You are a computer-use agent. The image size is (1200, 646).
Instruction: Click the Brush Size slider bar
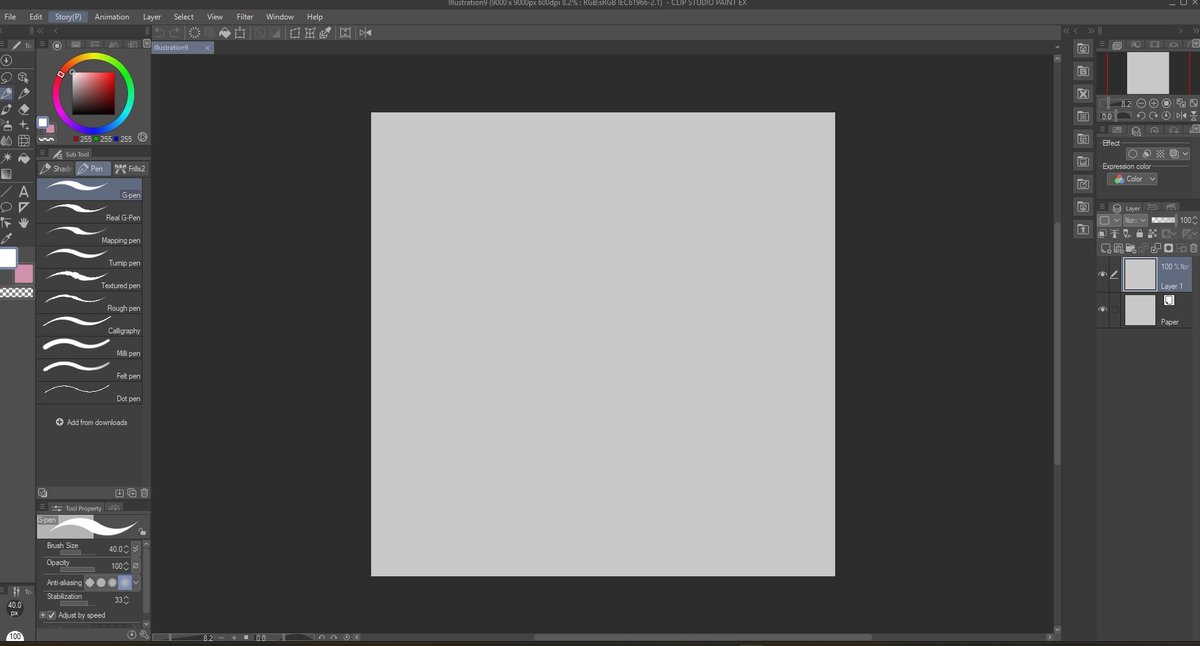[x=77, y=553]
